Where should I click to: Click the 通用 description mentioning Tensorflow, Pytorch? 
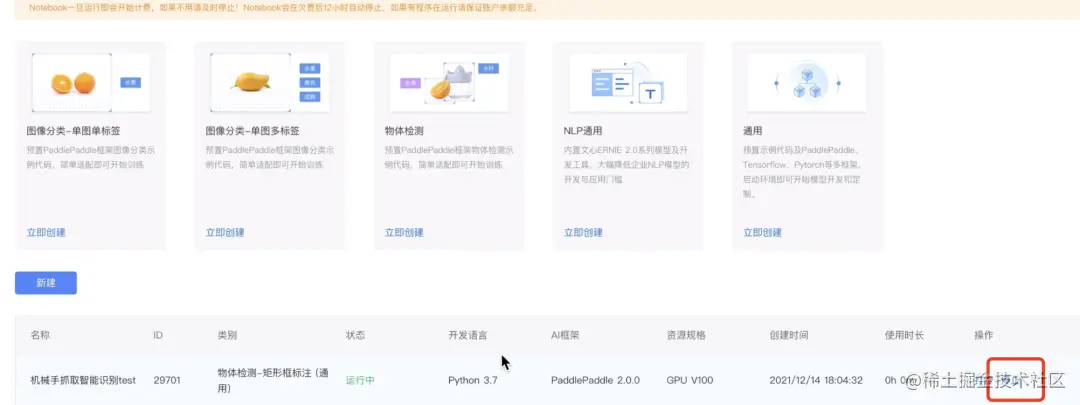point(802,172)
